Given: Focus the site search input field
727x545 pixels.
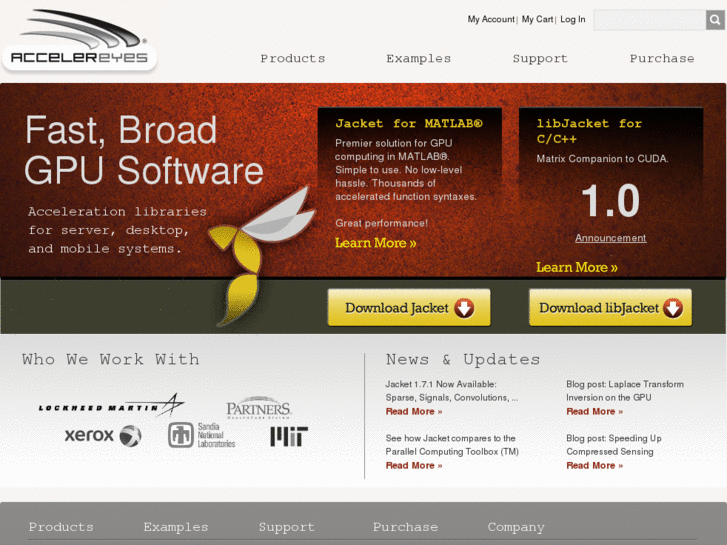Looking at the screenshot, I should (650, 20).
